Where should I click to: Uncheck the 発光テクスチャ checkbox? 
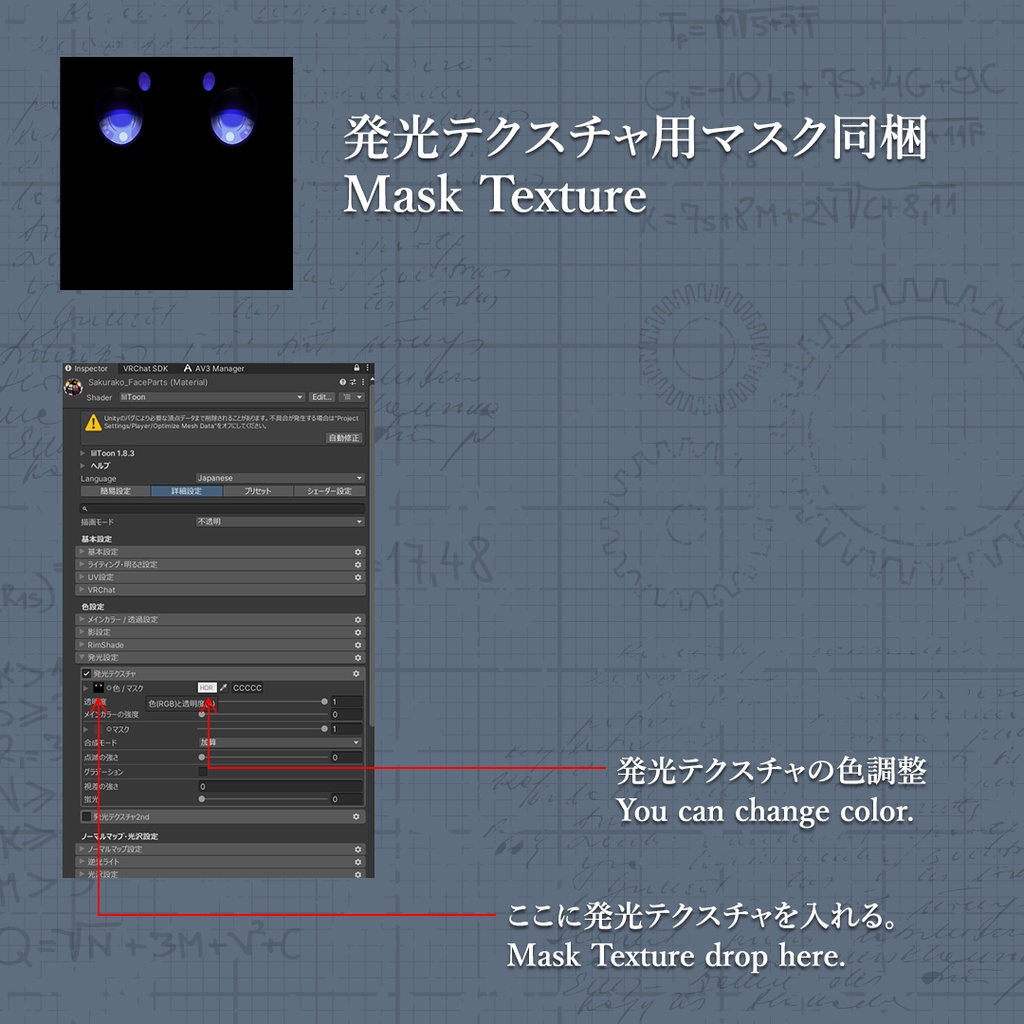tap(86, 674)
